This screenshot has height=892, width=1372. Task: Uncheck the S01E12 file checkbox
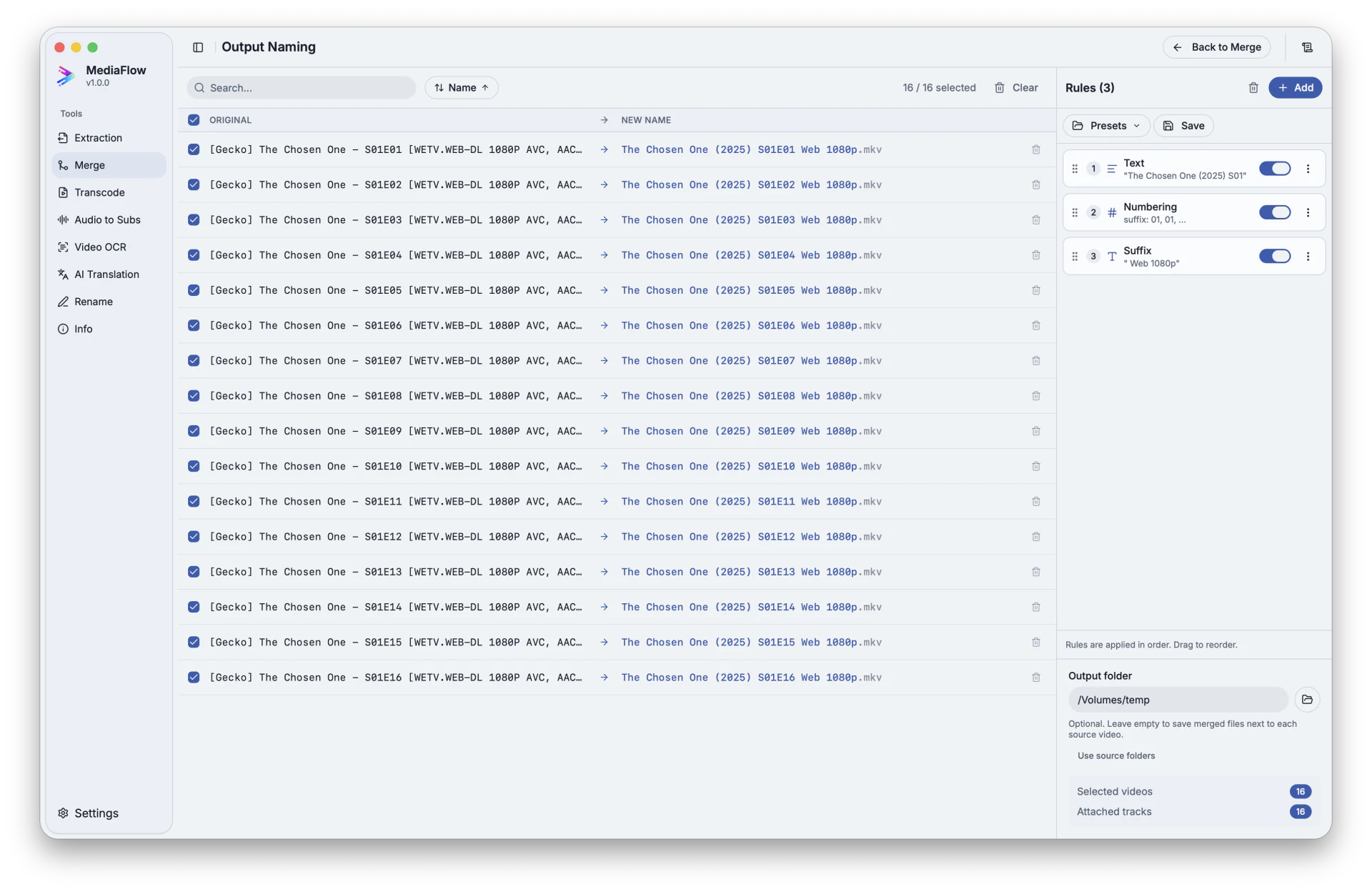tap(194, 537)
